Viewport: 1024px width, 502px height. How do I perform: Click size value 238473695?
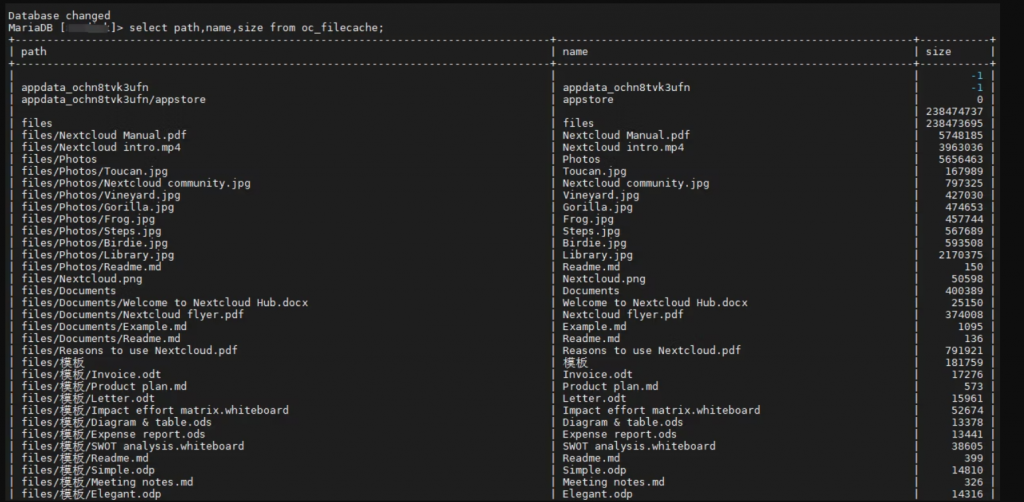(954, 123)
